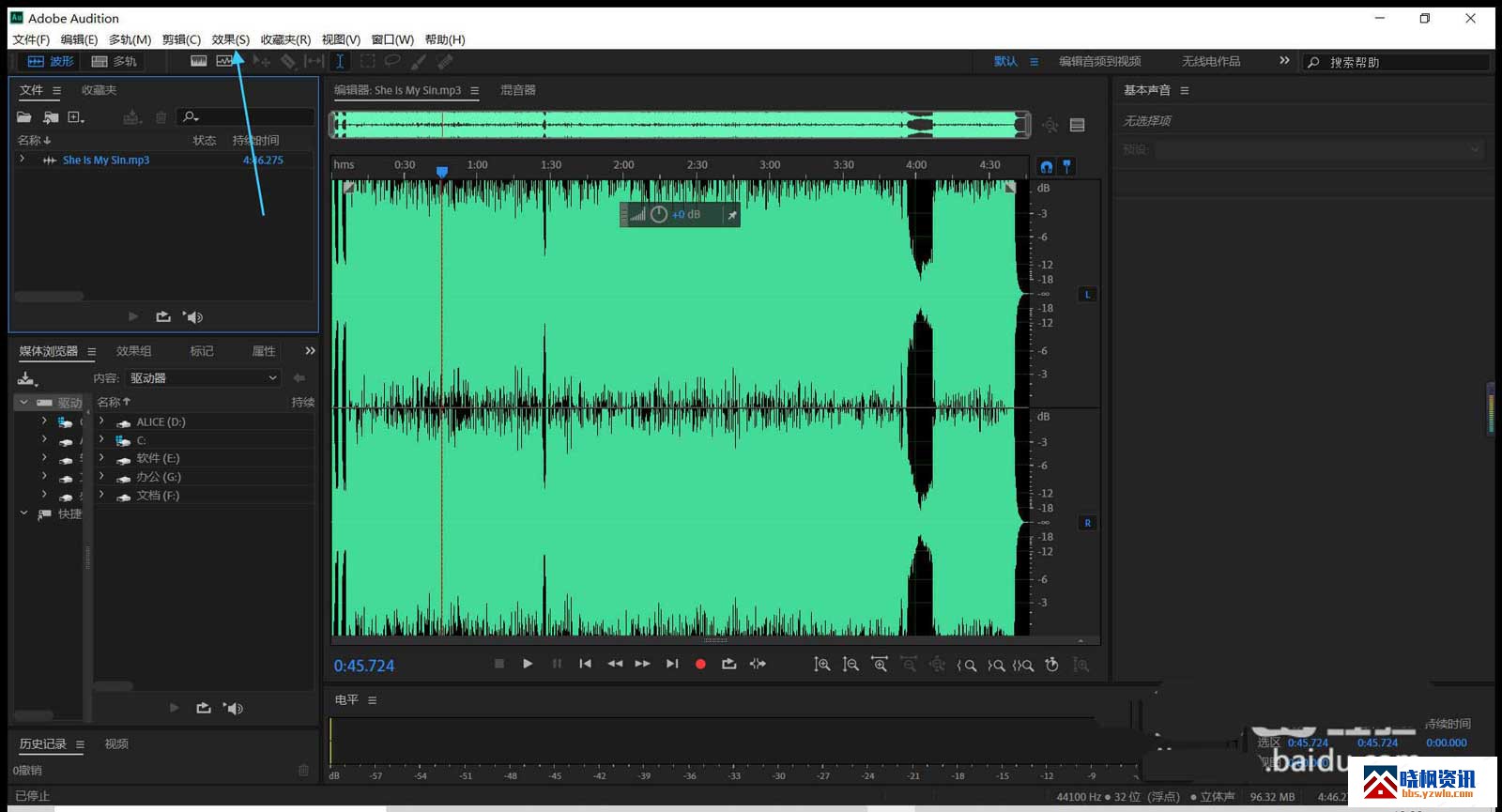The height and width of the screenshot is (812, 1502).
Task: Expand ALICE (D:) drive
Action: [101, 421]
